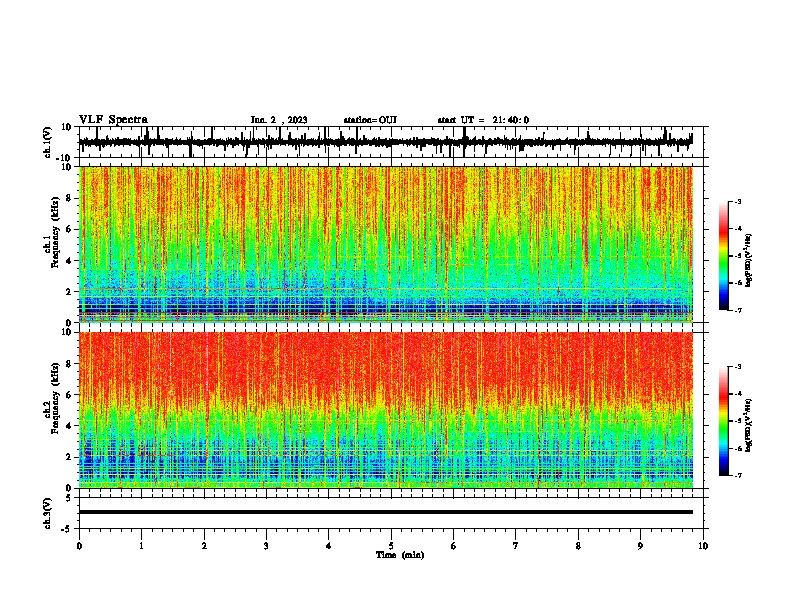The image size is (792, 612).
Task: Click the time axis tick label "8"
Action: 578,546
